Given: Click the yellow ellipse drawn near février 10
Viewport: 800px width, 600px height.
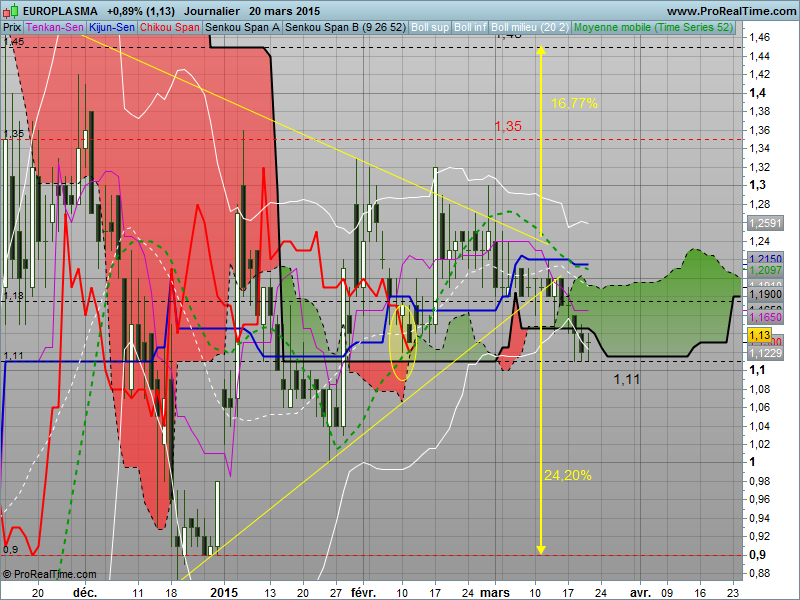Looking at the screenshot, I should pos(403,343).
